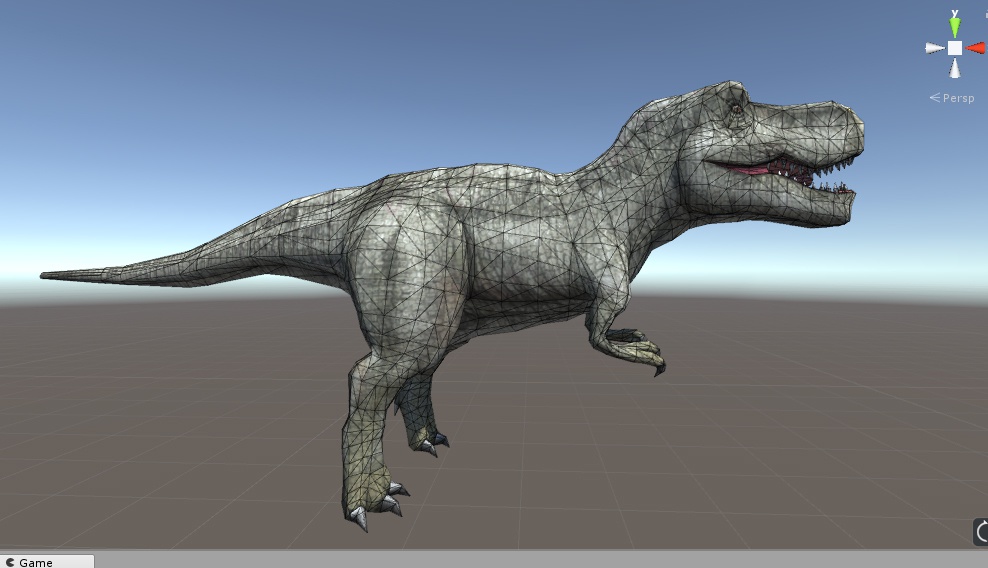Screen dimensions: 988x568
Task: Click the red X axis cone on gizmo
Action: click(976, 48)
